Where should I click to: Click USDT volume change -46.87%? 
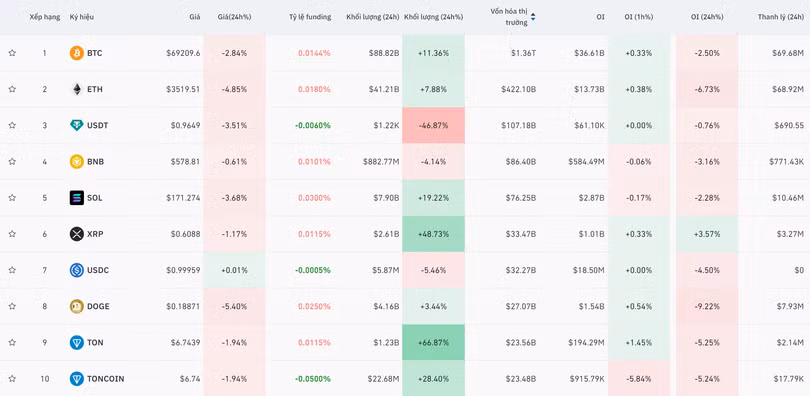(433, 125)
